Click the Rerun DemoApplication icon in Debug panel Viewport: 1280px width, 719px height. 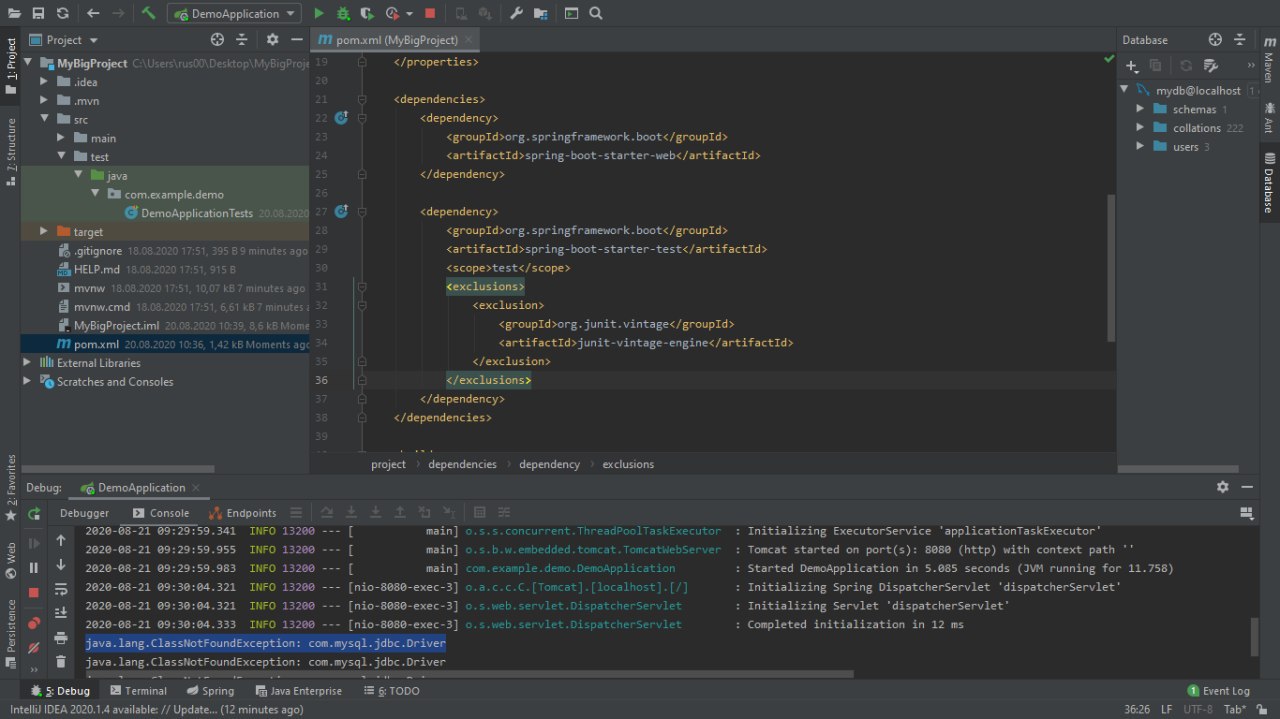[x=34, y=513]
